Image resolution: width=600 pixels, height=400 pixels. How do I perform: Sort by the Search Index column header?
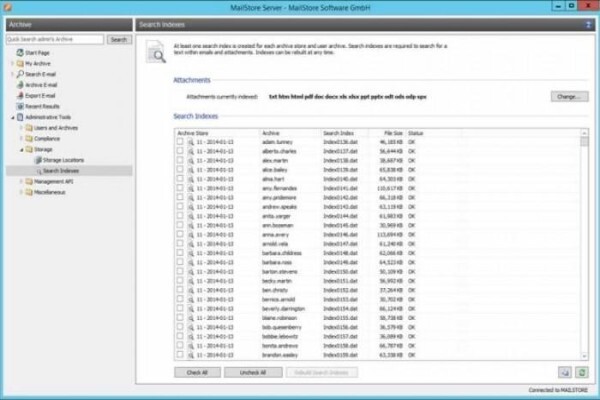tap(344, 133)
